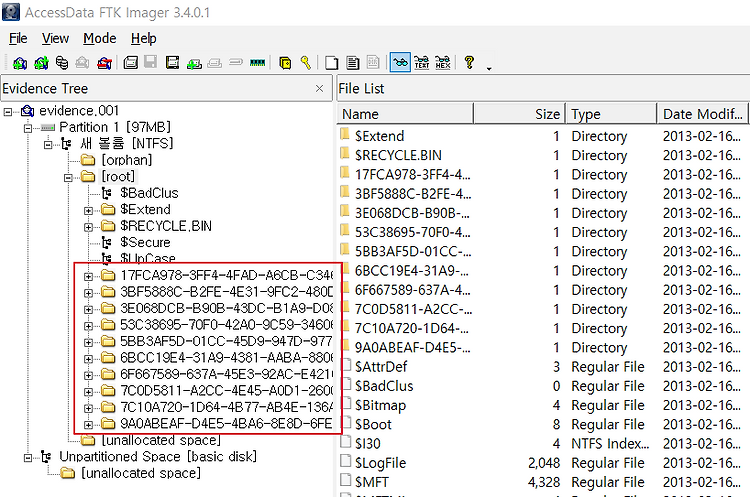750x497 pixels.
Task: Collapse the Unpartitioned Space node
Action: 28,458
